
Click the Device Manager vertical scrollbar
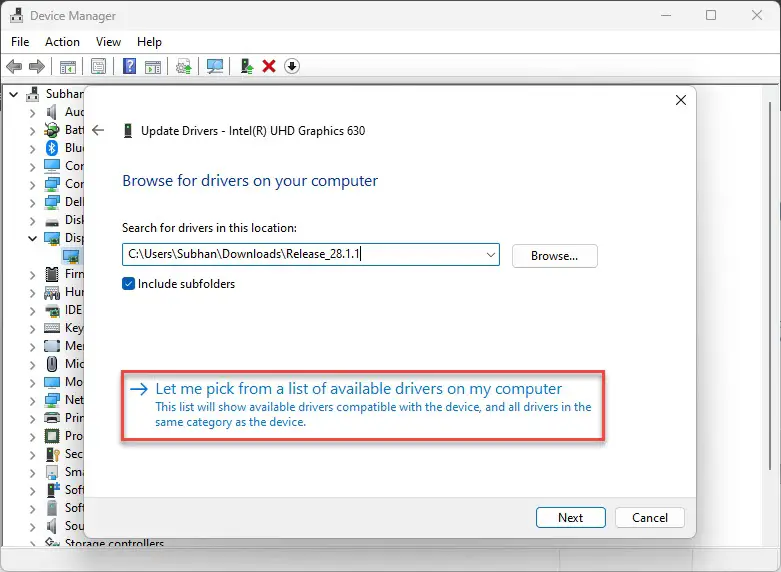(770, 284)
